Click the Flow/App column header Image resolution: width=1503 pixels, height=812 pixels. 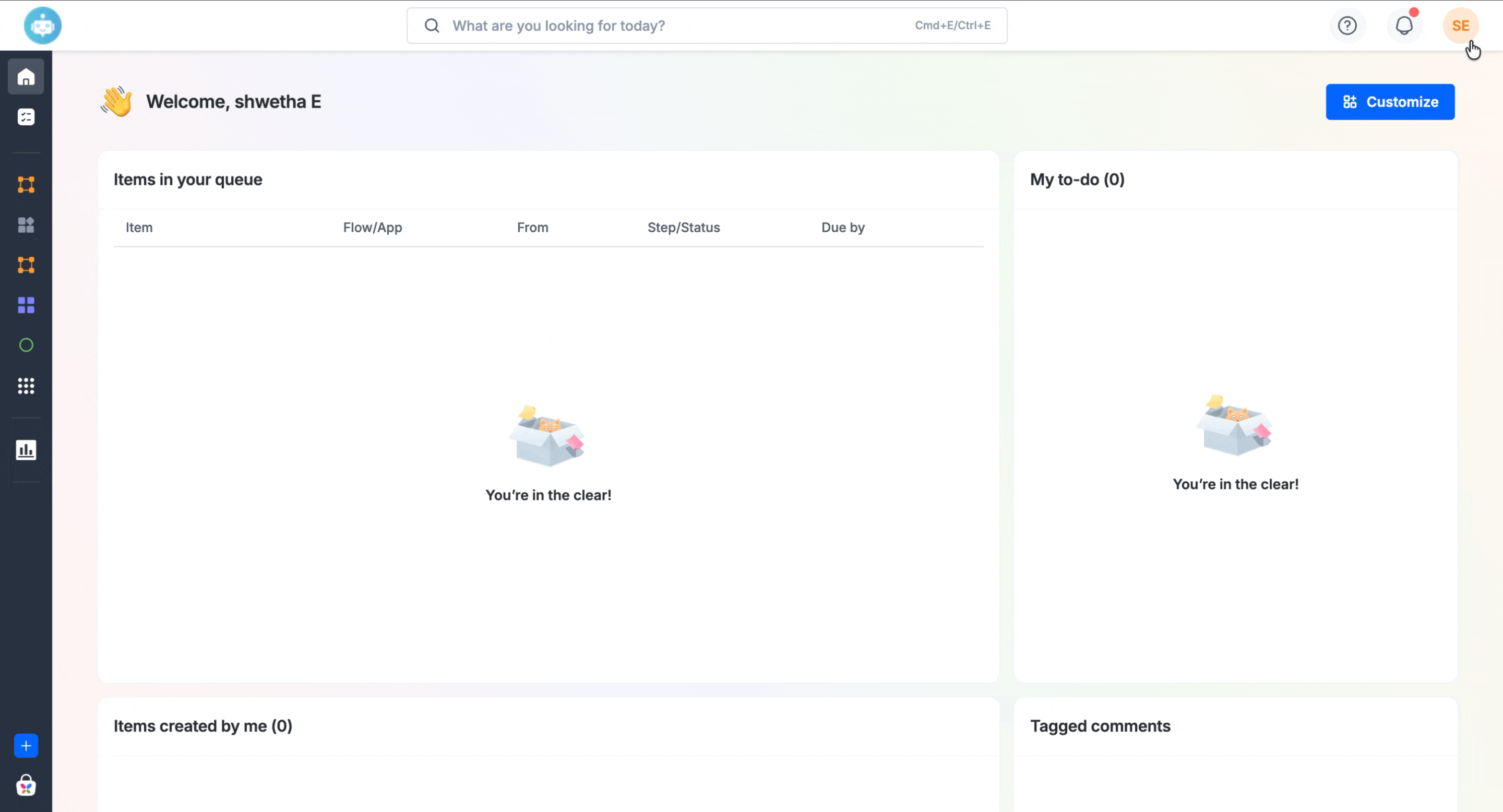click(x=372, y=228)
